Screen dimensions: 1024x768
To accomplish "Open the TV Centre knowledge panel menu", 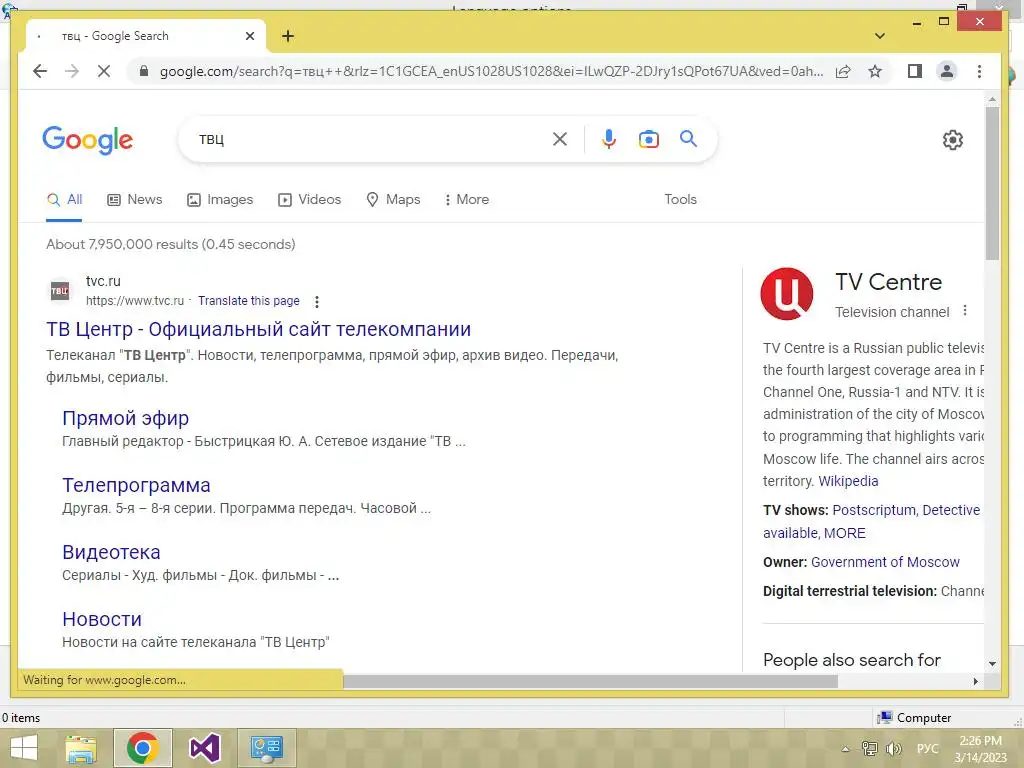I will pos(965,311).
